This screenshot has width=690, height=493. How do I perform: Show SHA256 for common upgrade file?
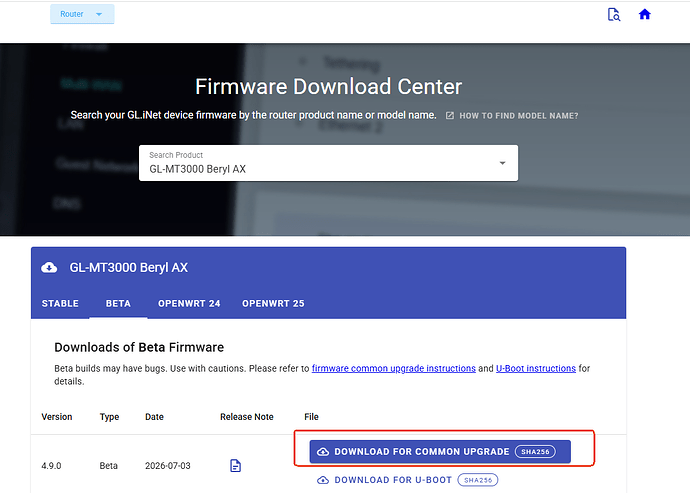(x=535, y=452)
